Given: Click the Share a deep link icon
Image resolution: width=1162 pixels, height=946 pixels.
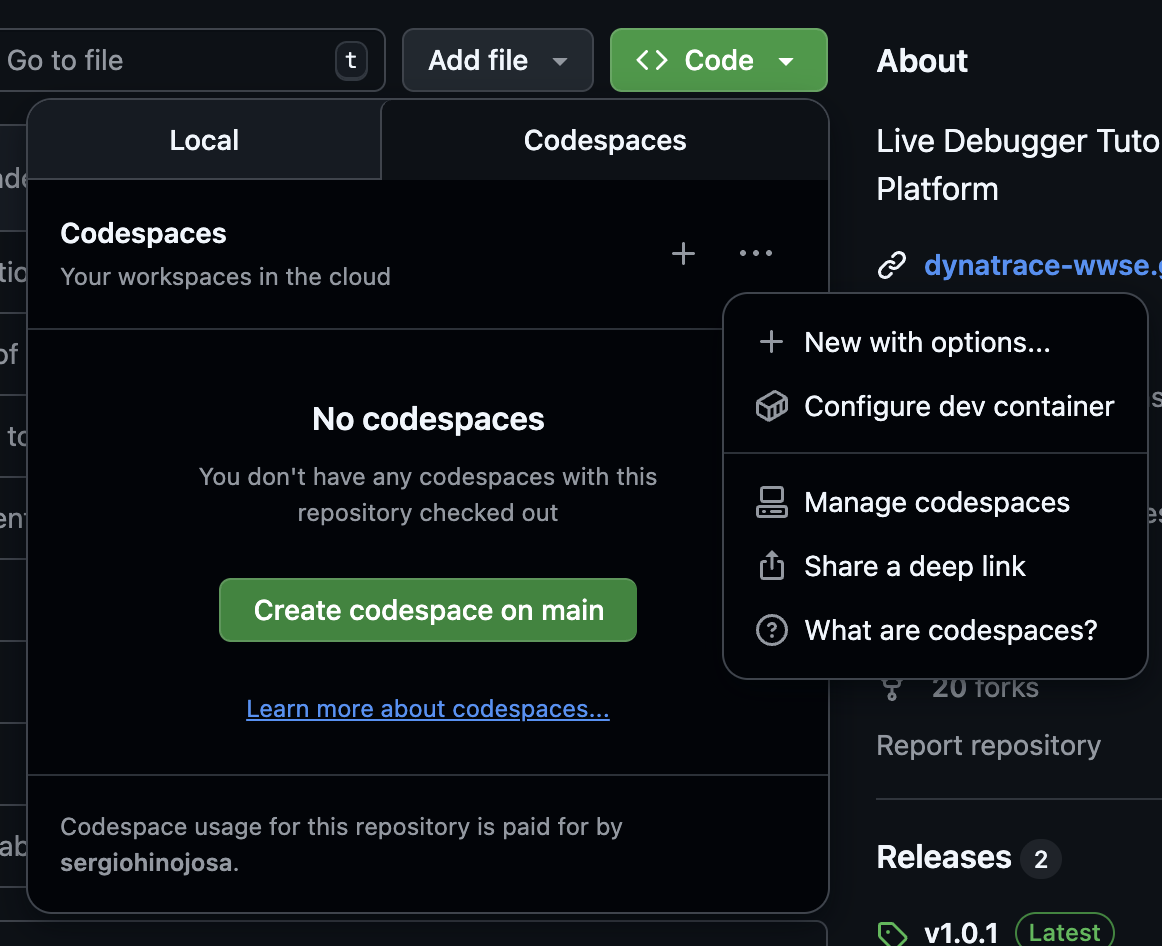Looking at the screenshot, I should 771,567.
